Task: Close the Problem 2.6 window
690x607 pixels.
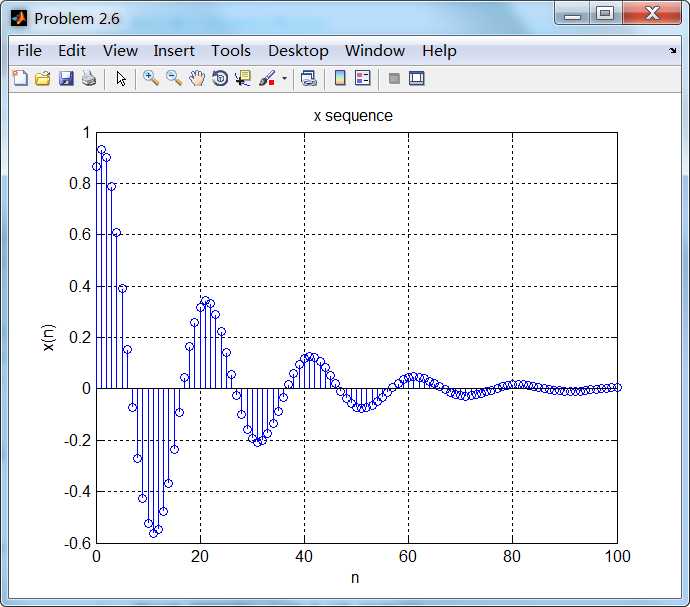Action: (652, 13)
